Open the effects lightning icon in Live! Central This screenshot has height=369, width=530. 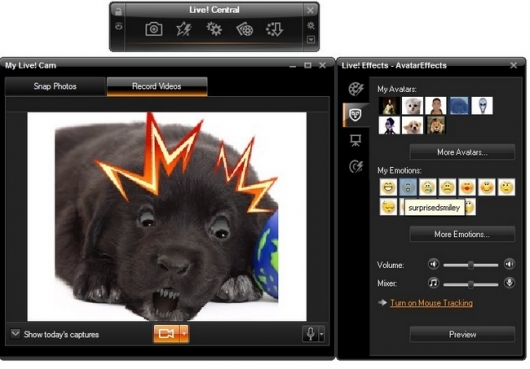click(184, 29)
